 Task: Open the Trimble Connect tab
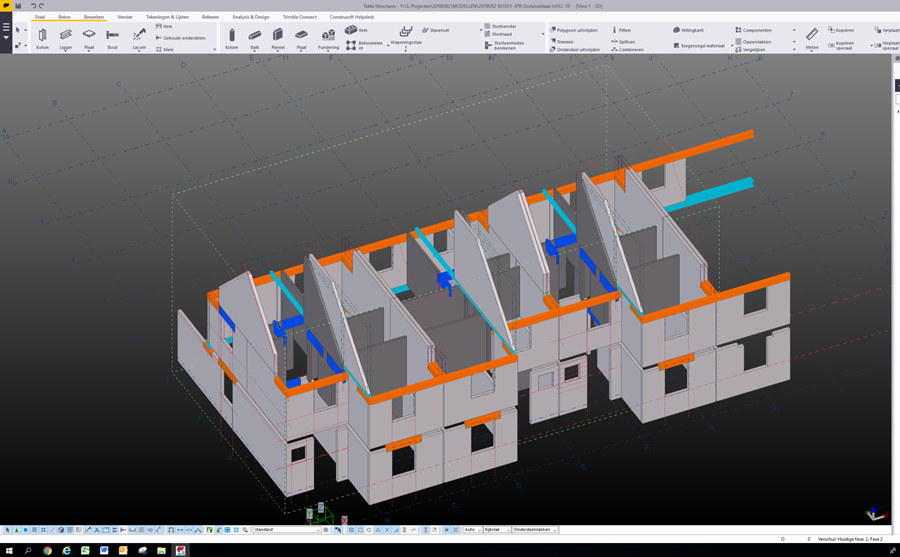(x=299, y=17)
